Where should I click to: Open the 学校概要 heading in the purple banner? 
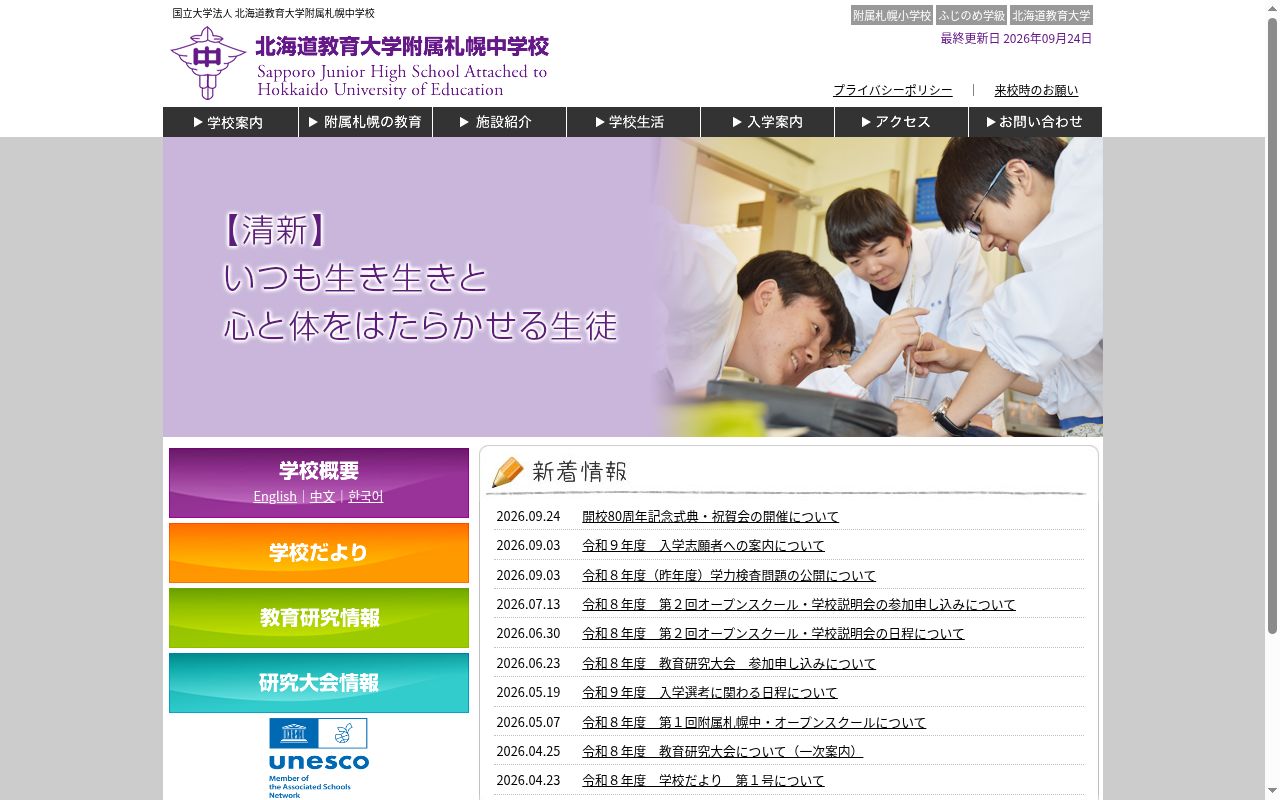319,470
